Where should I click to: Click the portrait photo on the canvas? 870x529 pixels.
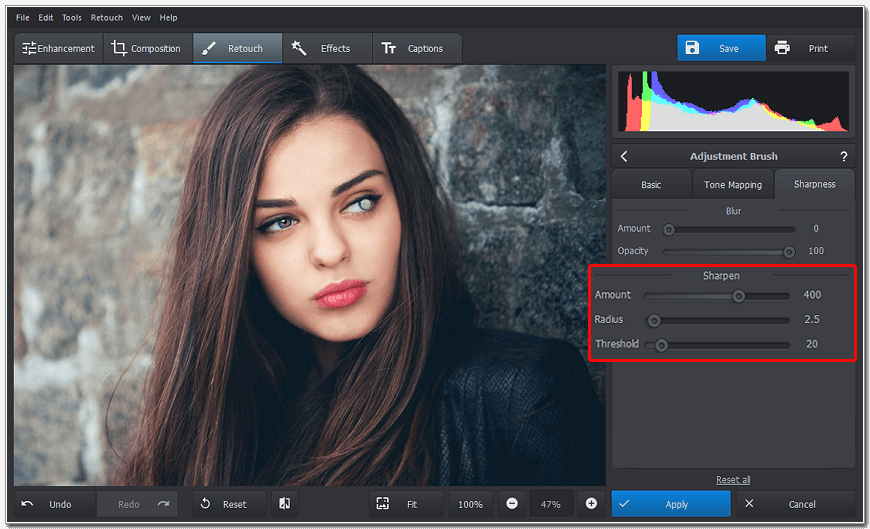click(310, 275)
